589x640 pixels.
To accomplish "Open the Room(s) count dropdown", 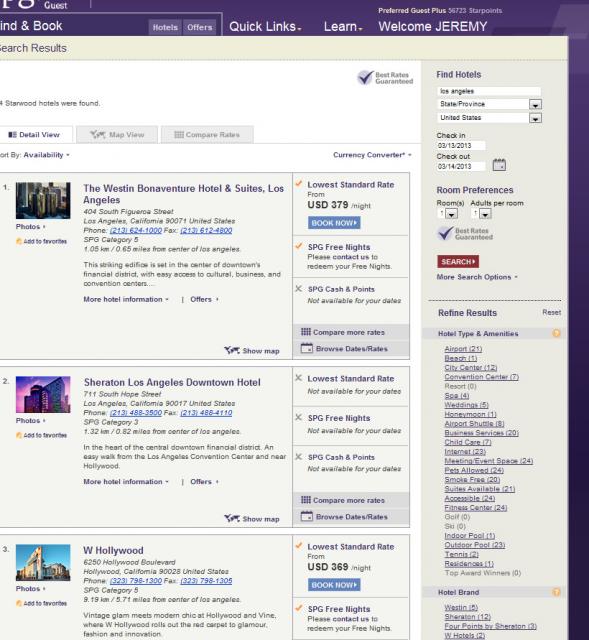I will [451, 214].
